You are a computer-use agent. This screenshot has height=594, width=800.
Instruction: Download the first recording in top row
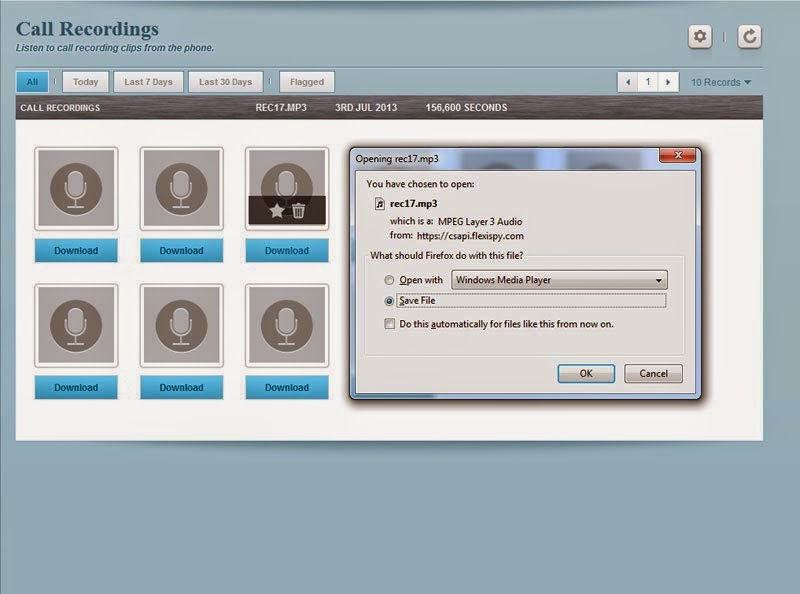76,251
